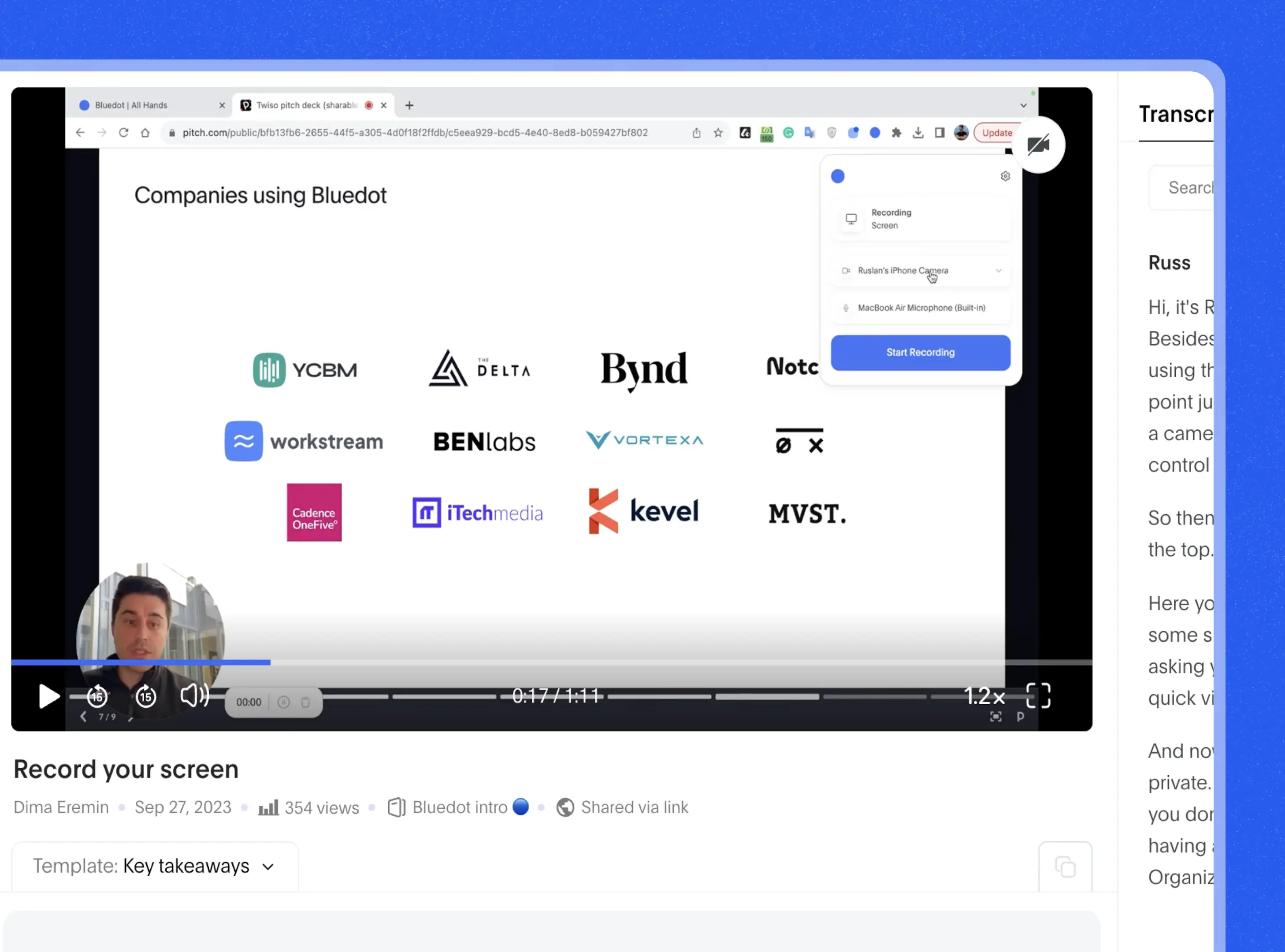The image size is (1285, 952).
Task: Close the Twiso pitch deck tab
Action: [384, 105]
